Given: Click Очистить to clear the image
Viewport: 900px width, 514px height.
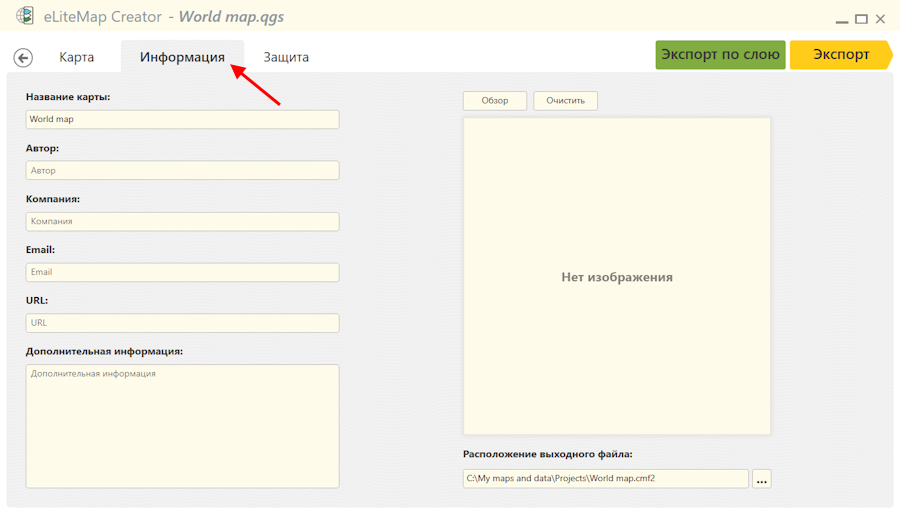Looking at the screenshot, I should coord(565,101).
